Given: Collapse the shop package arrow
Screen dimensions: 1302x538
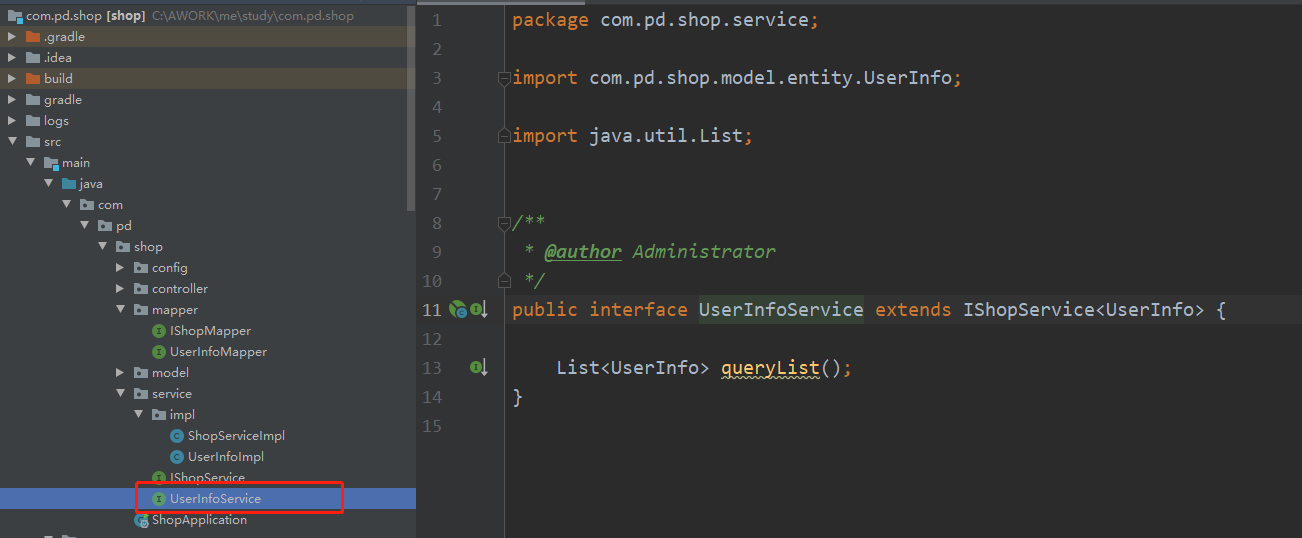Looking at the screenshot, I should click(x=102, y=246).
